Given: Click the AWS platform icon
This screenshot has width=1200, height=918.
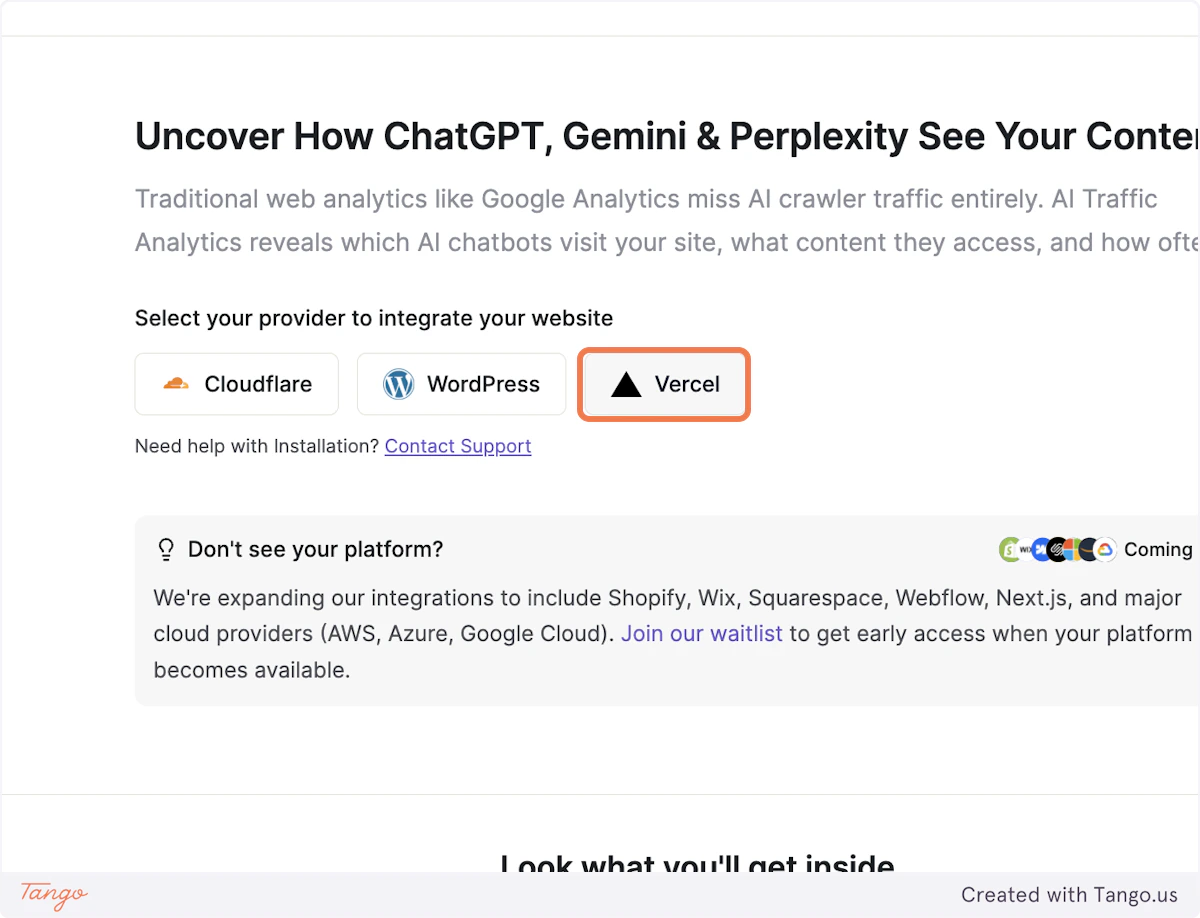Looking at the screenshot, I should (x=1088, y=549).
